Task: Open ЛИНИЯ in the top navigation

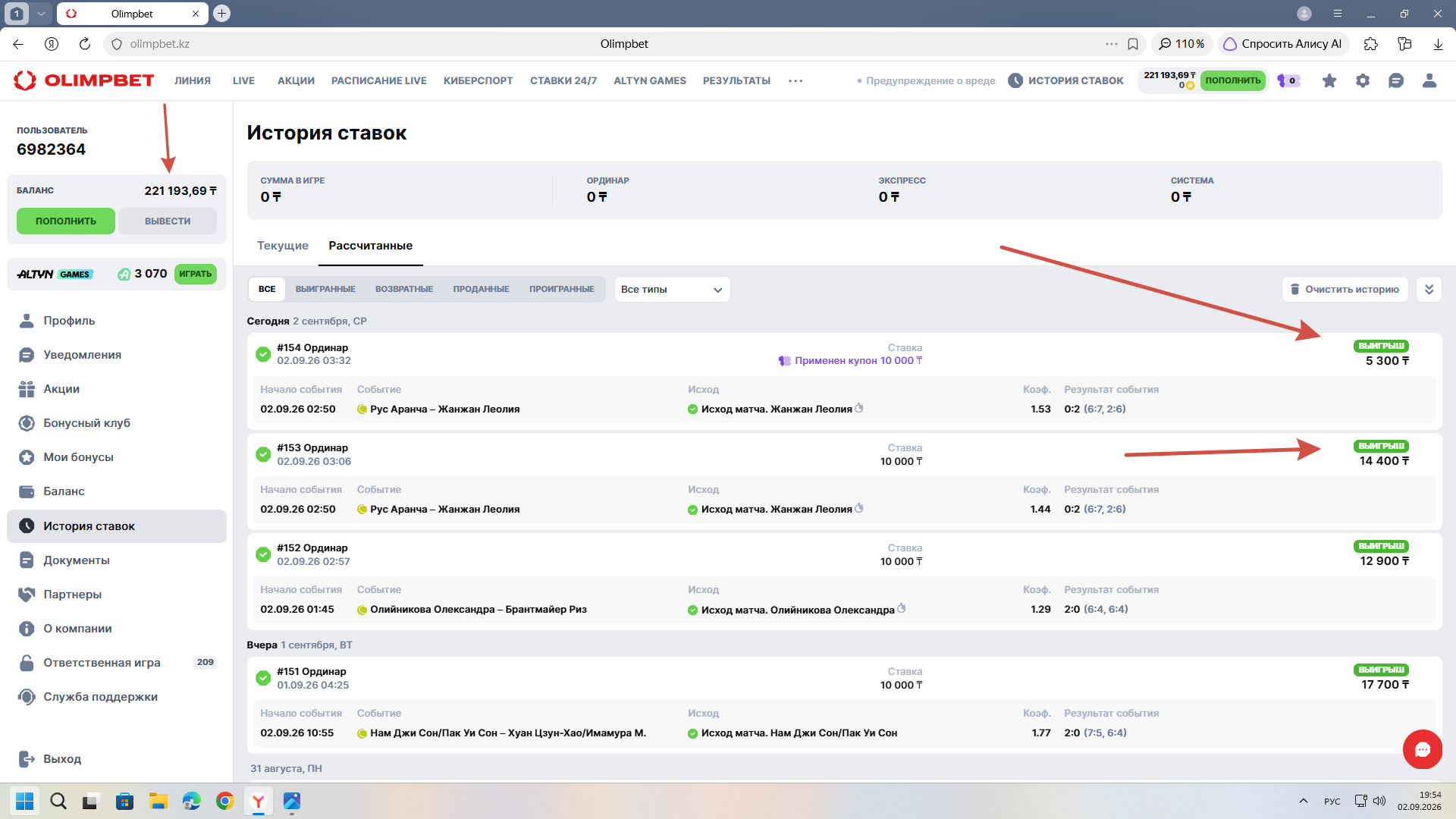Action: coord(193,81)
